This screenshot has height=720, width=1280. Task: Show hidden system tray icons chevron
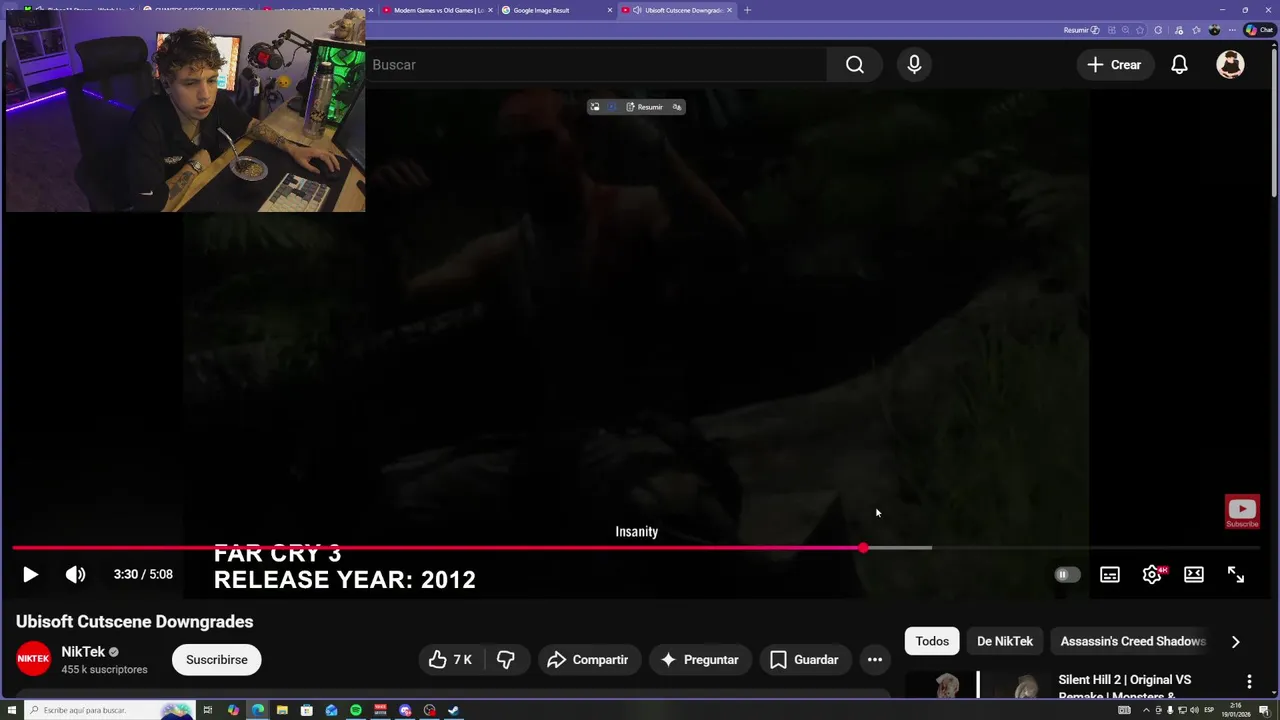(x=1146, y=711)
